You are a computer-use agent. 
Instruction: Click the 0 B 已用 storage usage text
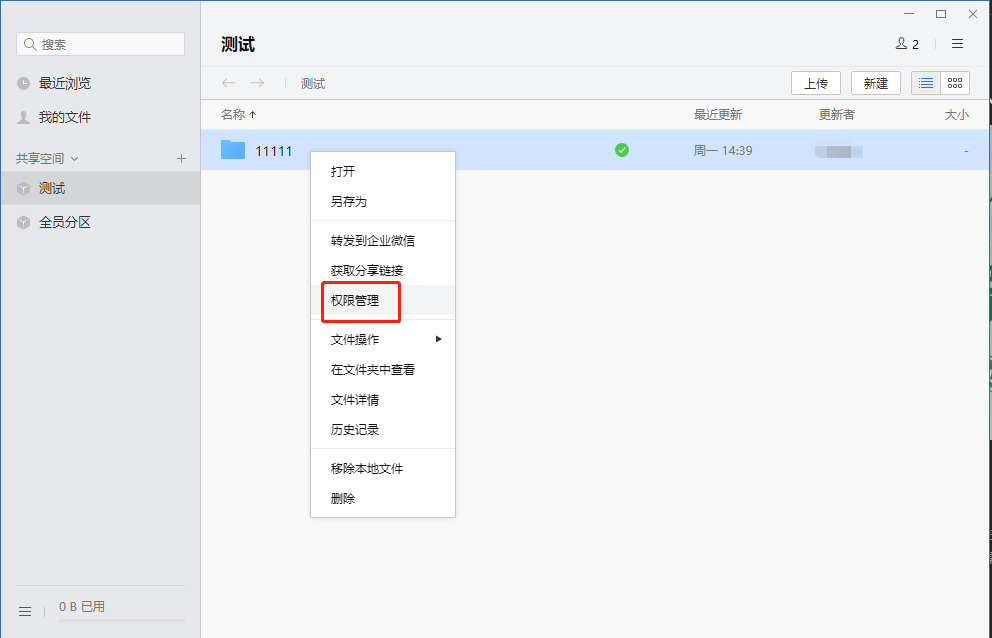[x=82, y=606]
